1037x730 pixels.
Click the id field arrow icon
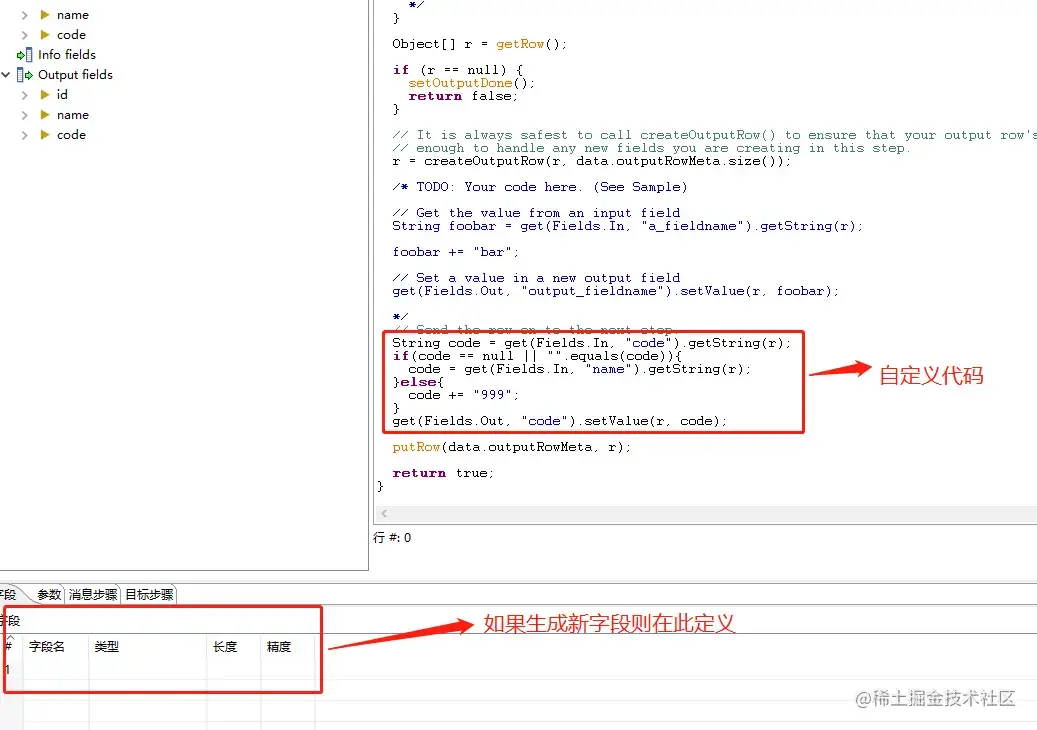45,95
